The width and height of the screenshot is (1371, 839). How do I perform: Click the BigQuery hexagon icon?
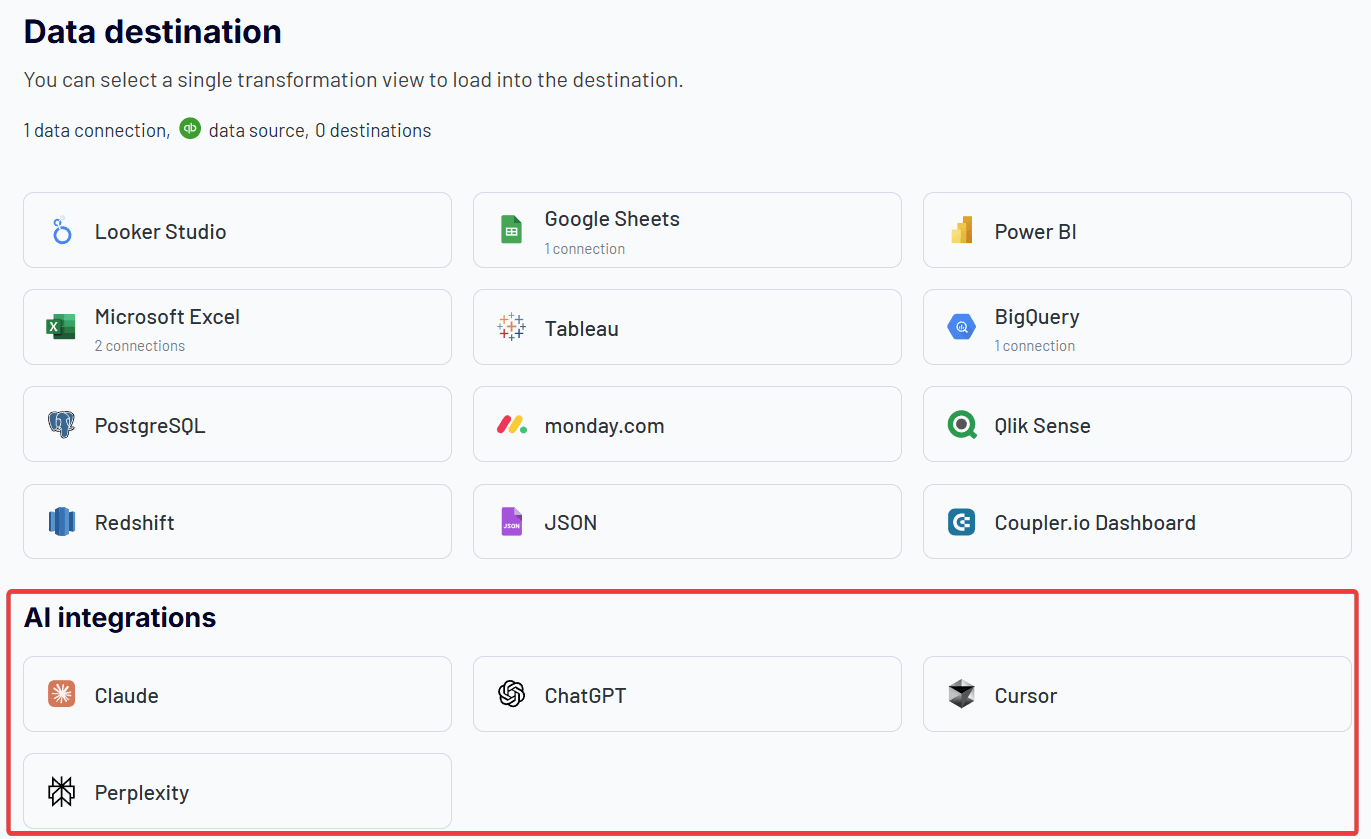coord(961,327)
